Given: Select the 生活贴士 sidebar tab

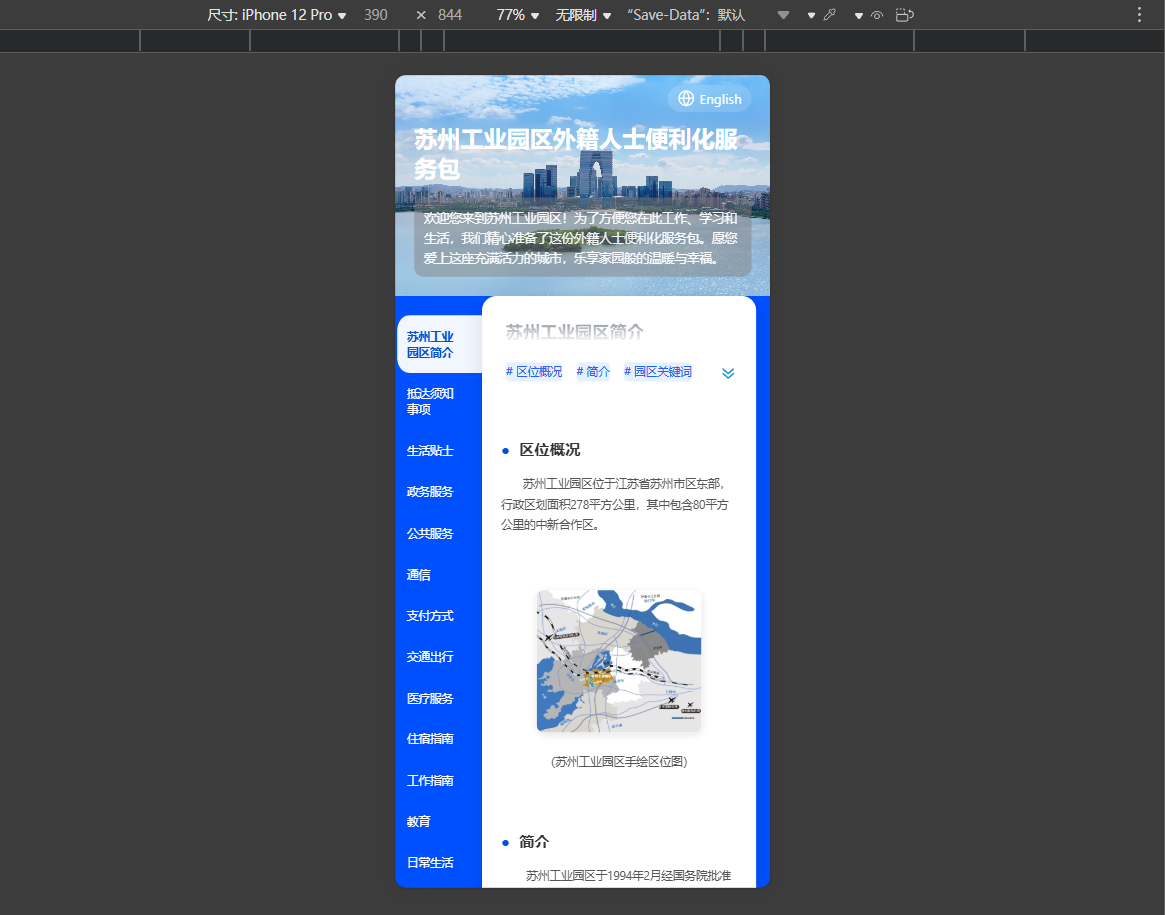Looking at the screenshot, I should pyautogui.click(x=430, y=451).
